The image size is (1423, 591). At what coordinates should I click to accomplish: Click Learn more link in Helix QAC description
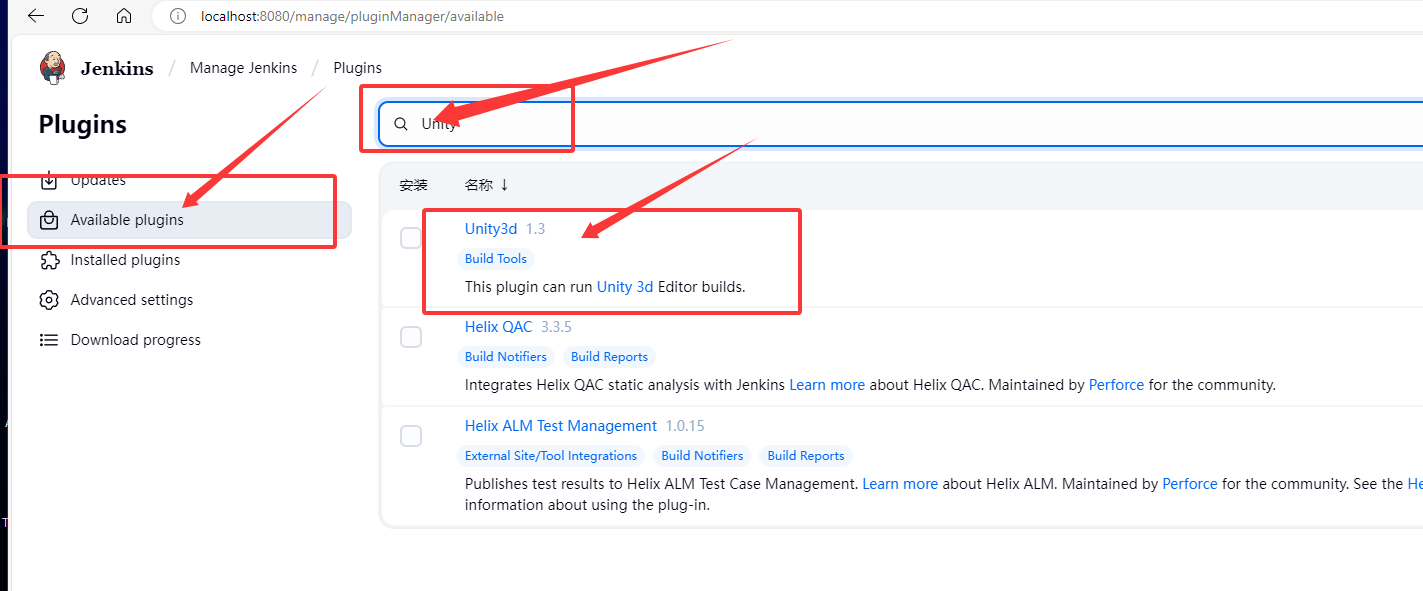(827, 385)
